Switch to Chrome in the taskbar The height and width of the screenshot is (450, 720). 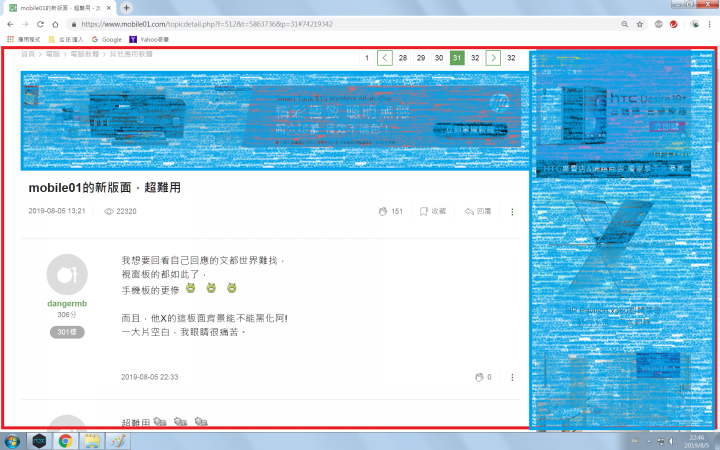point(66,441)
